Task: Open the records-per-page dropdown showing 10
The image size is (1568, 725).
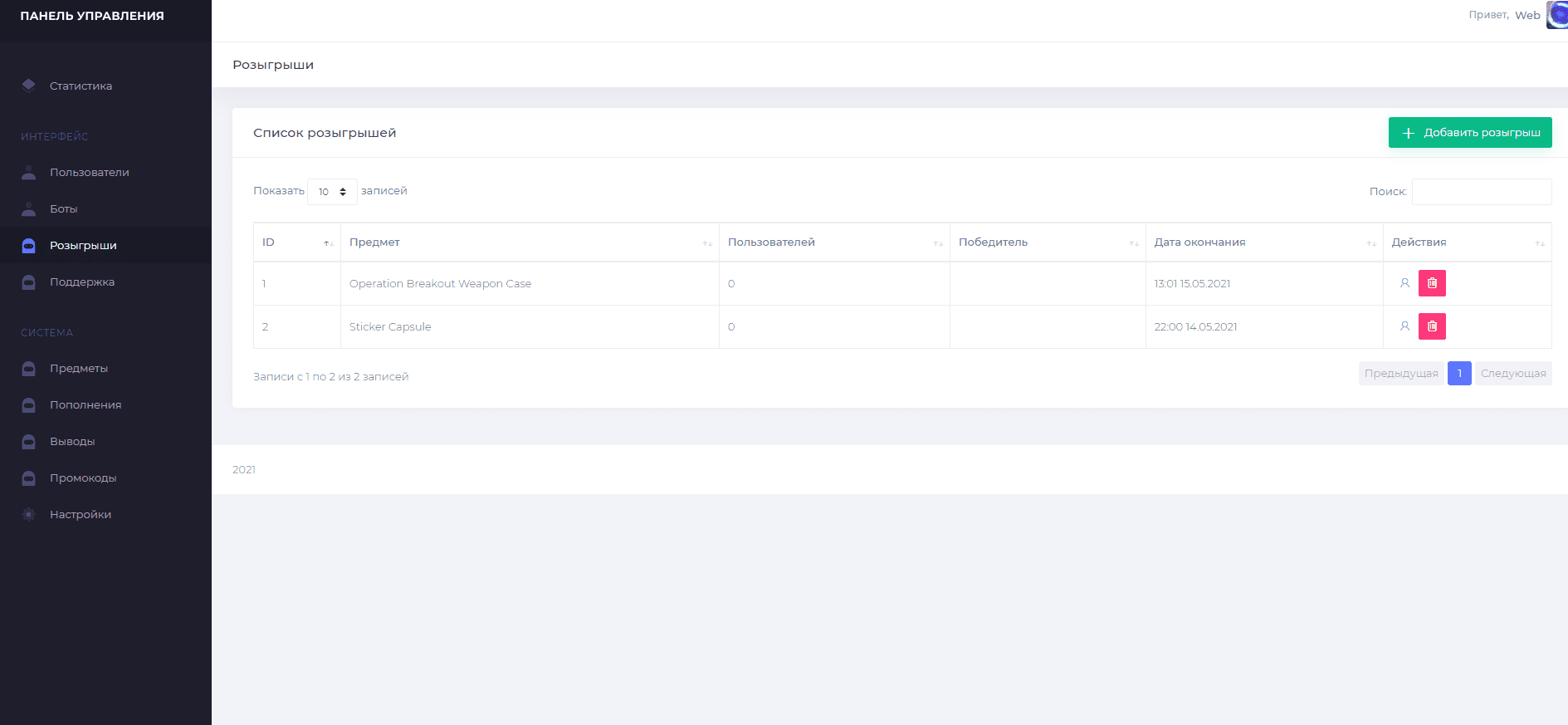Action: (332, 192)
